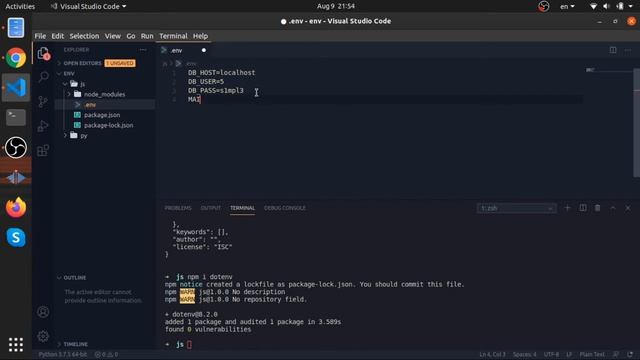Open package.json in explorer
This screenshot has width=640, height=360.
coord(105,115)
